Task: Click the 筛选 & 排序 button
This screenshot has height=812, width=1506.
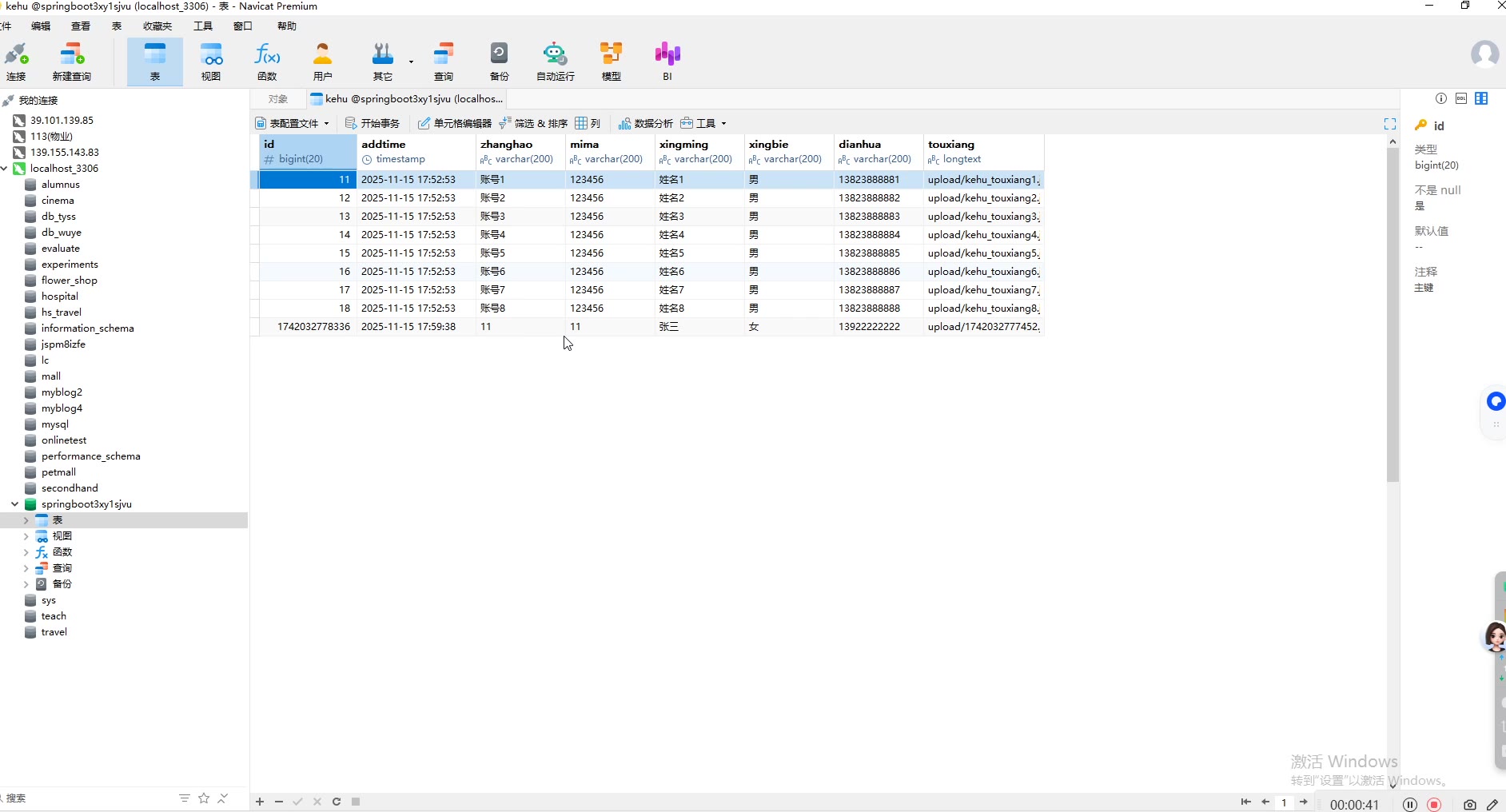Action: (533, 123)
